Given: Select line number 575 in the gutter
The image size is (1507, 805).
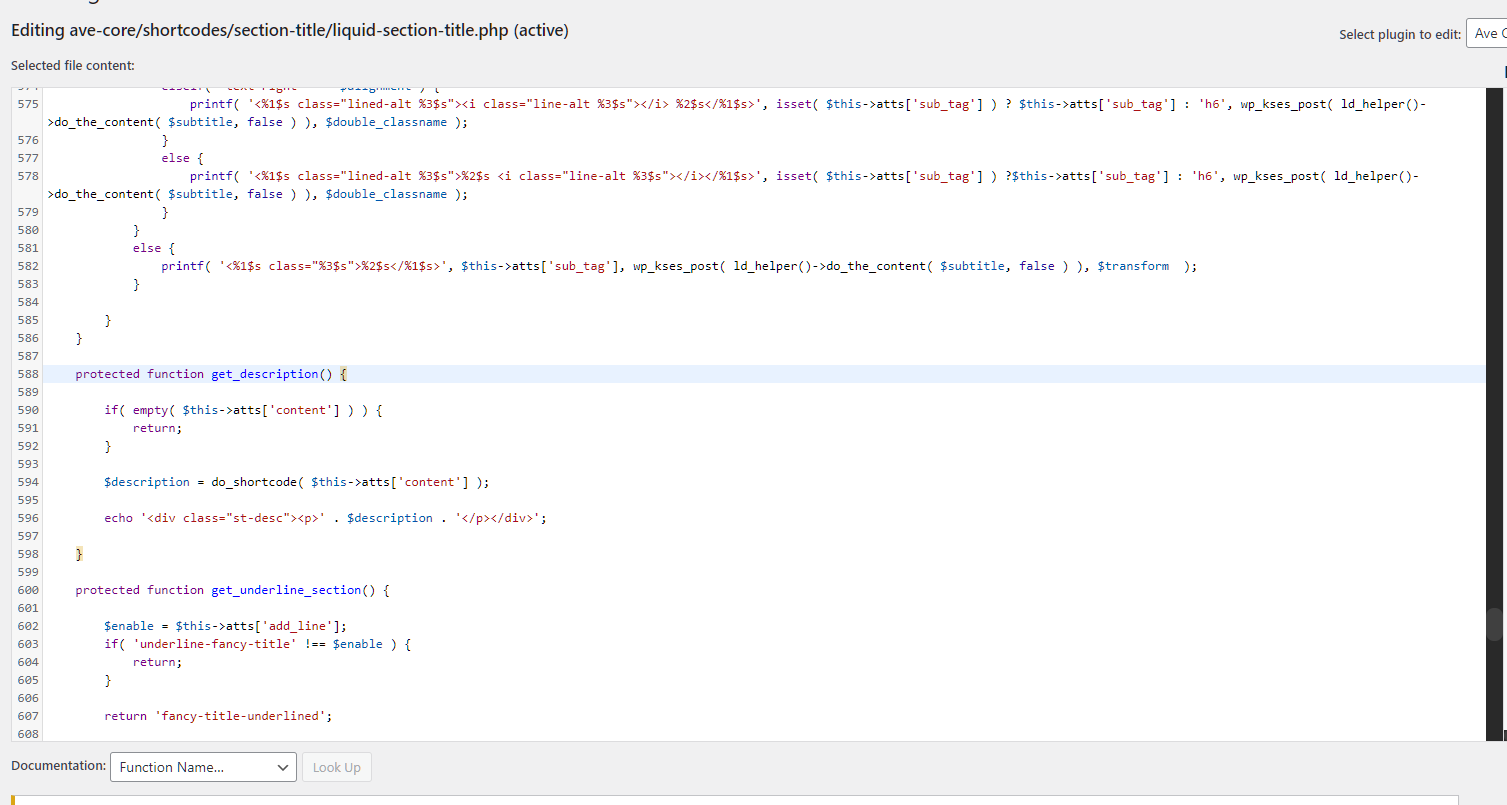Looking at the screenshot, I should (x=27, y=104).
